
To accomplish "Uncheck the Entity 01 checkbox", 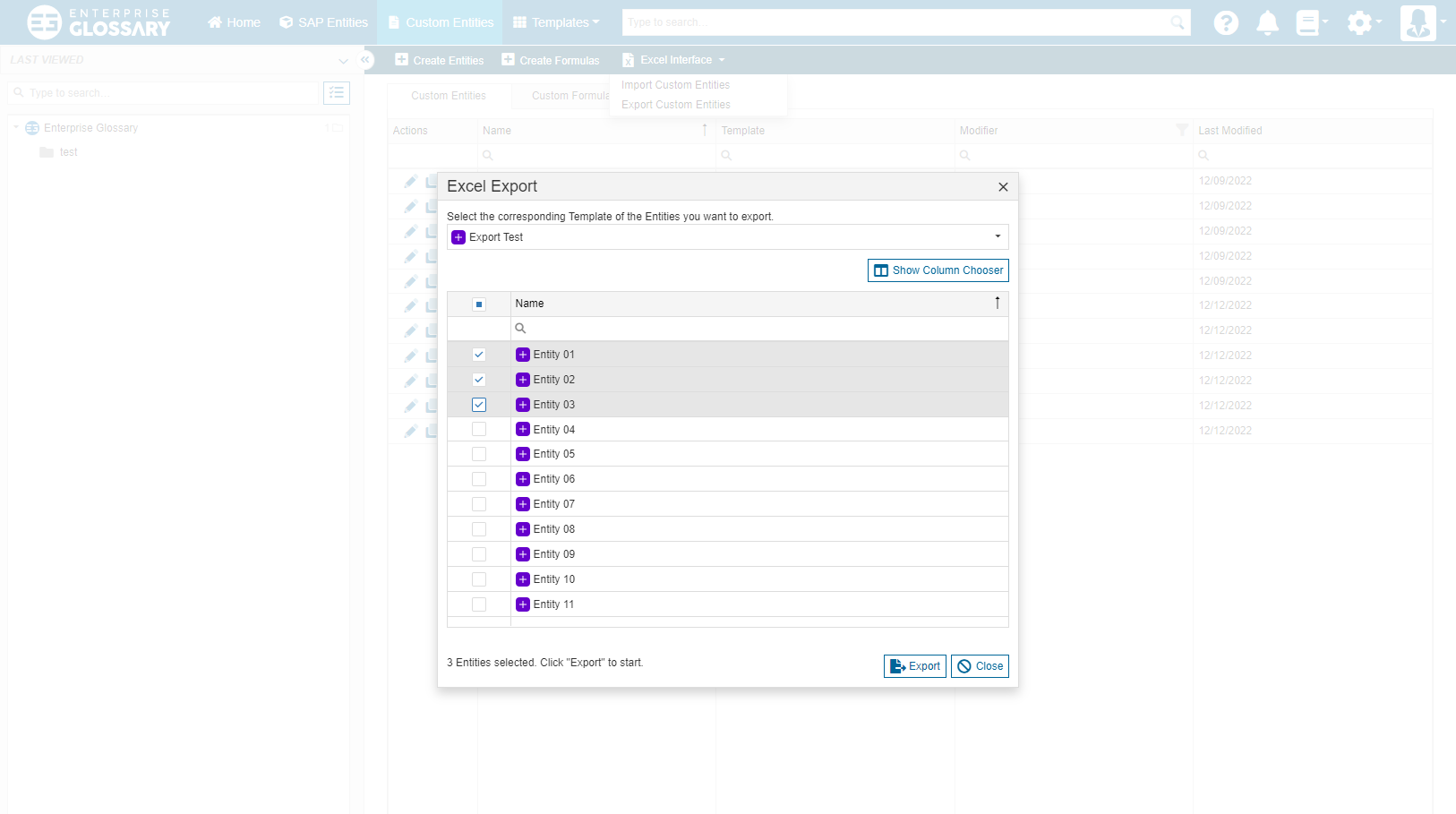I will [479, 355].
